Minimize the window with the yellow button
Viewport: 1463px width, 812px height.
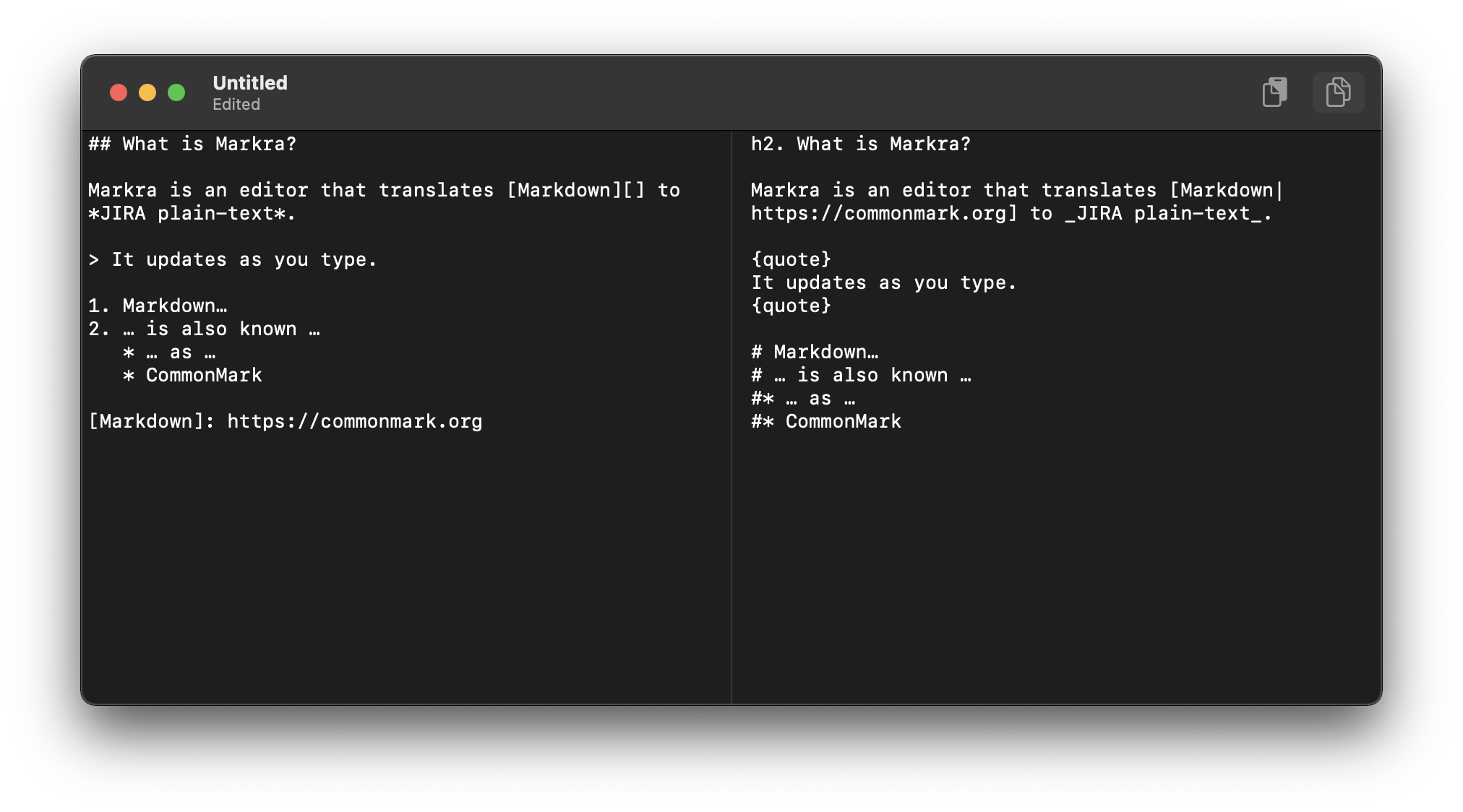coord(147,92)
